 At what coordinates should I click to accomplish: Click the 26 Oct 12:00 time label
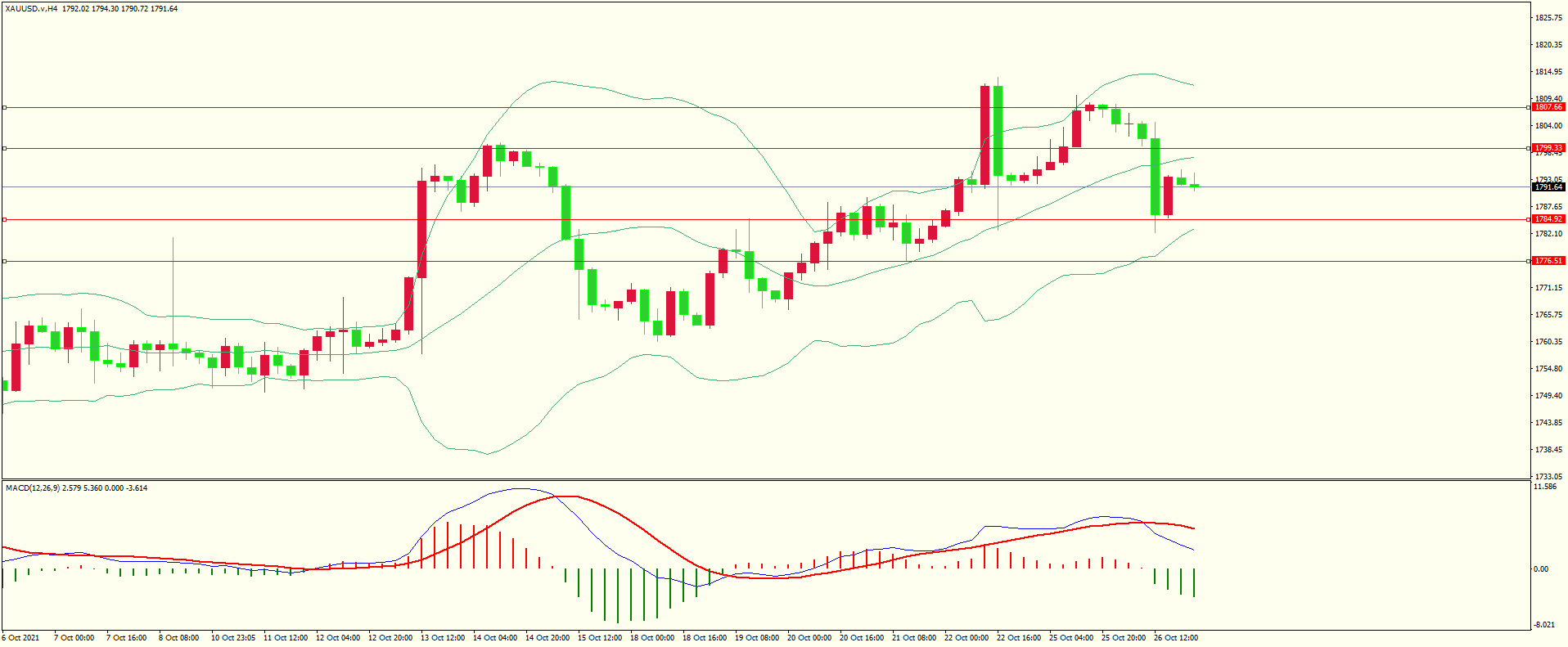[1176, 638]
